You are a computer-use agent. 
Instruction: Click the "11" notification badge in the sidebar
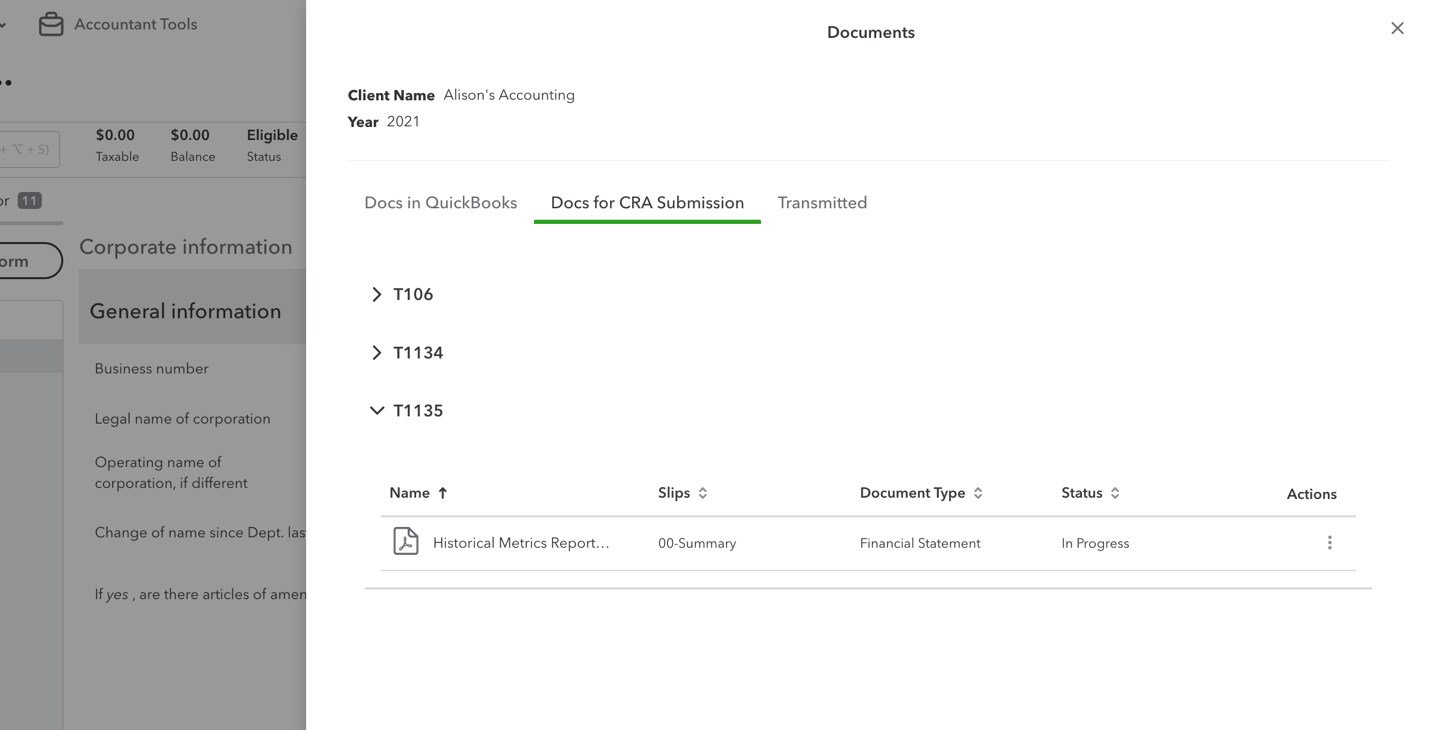click(x=27, y=201)
